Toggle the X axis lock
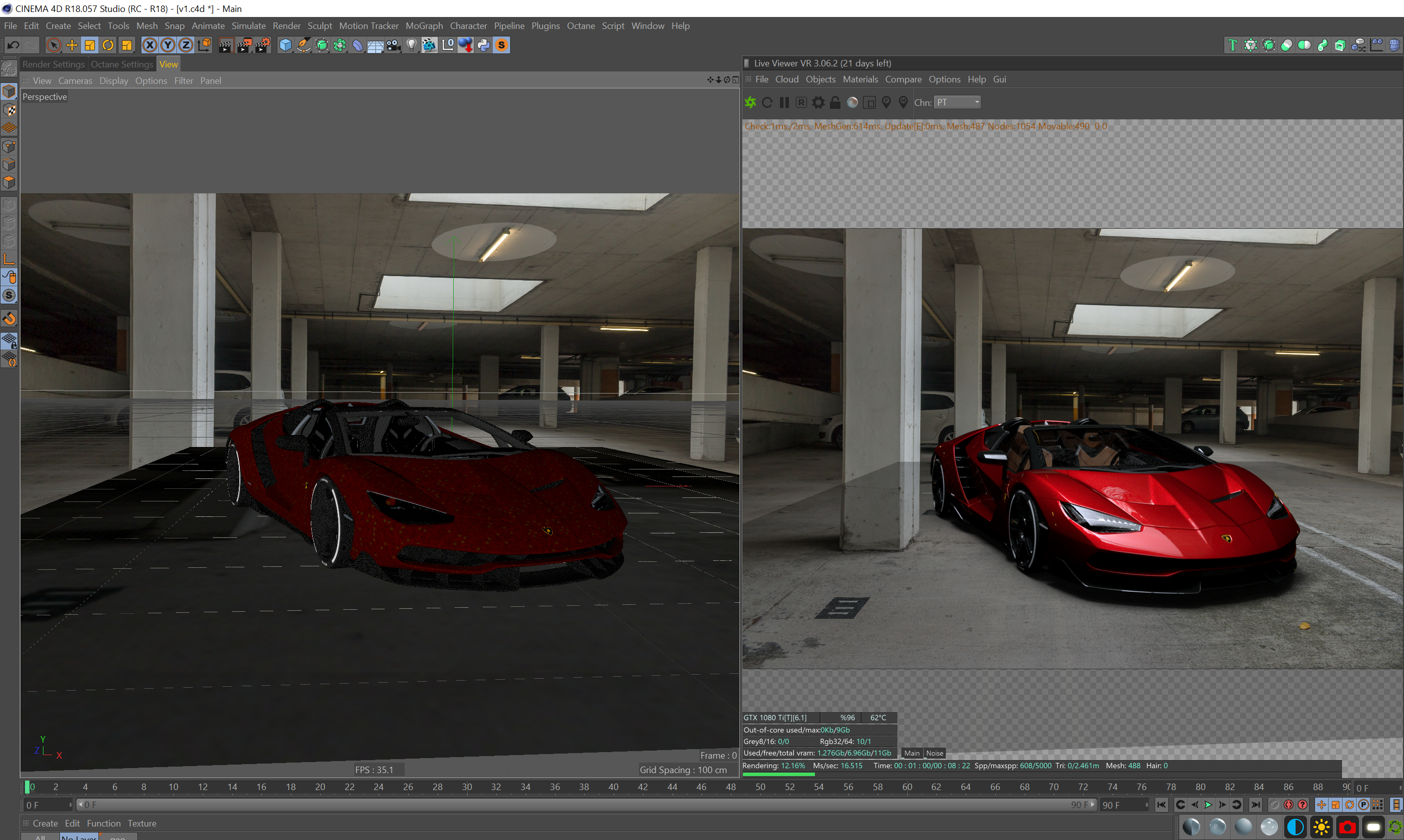1404x840 pixels. coord(149,45)
